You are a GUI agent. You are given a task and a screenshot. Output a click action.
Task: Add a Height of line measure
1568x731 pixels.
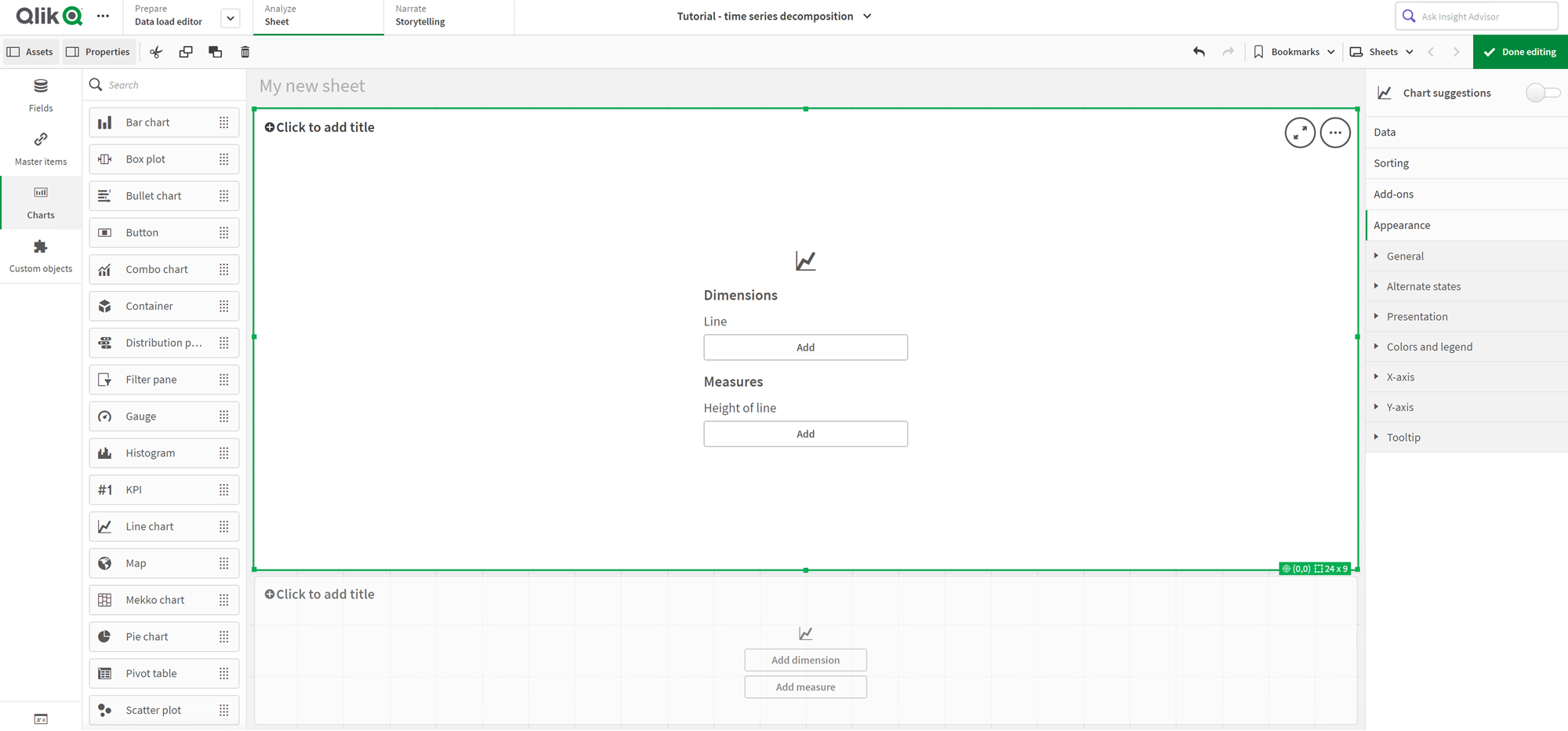click(805, 434)
